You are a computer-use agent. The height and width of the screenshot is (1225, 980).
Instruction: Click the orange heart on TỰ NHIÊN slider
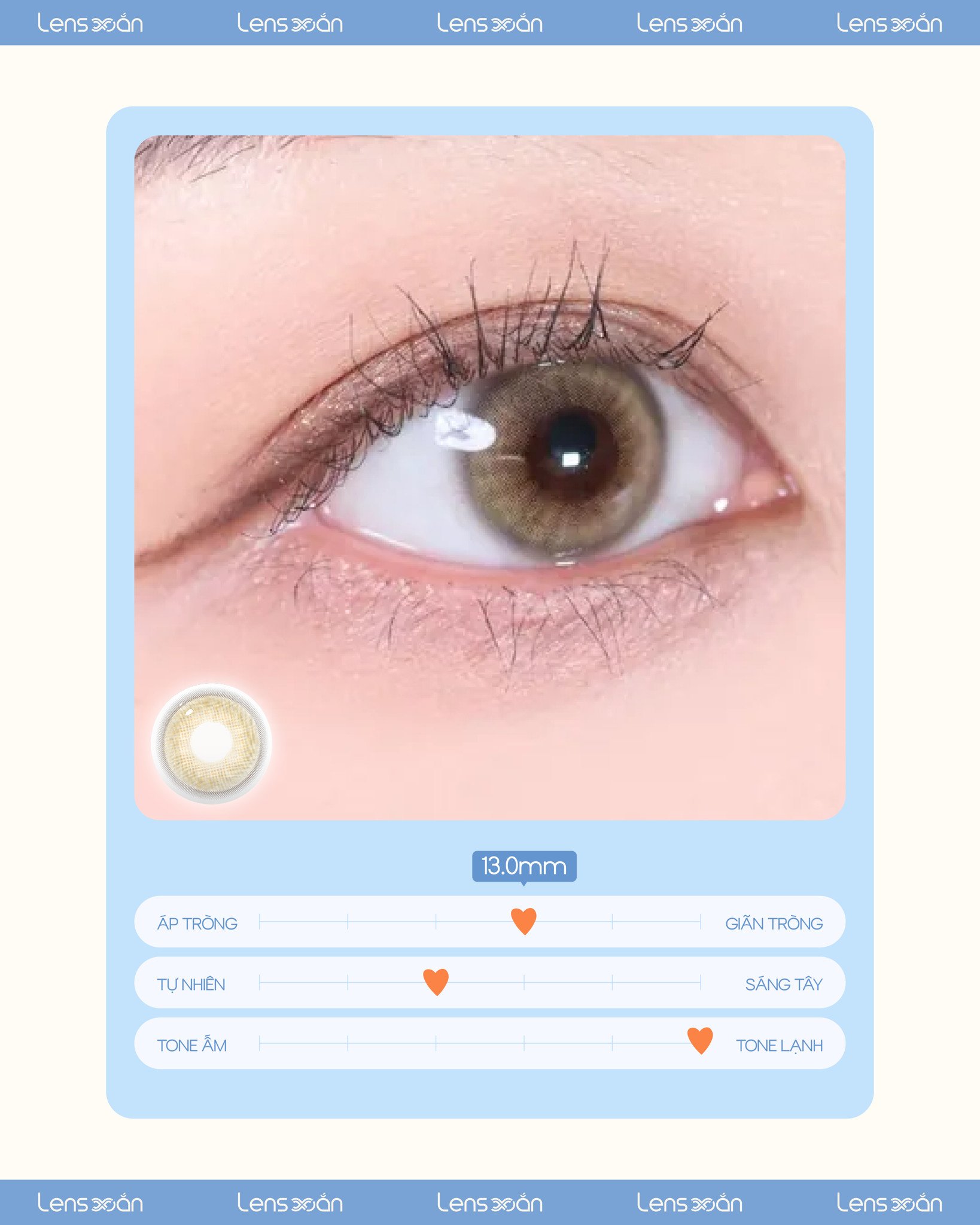(436, 982)
